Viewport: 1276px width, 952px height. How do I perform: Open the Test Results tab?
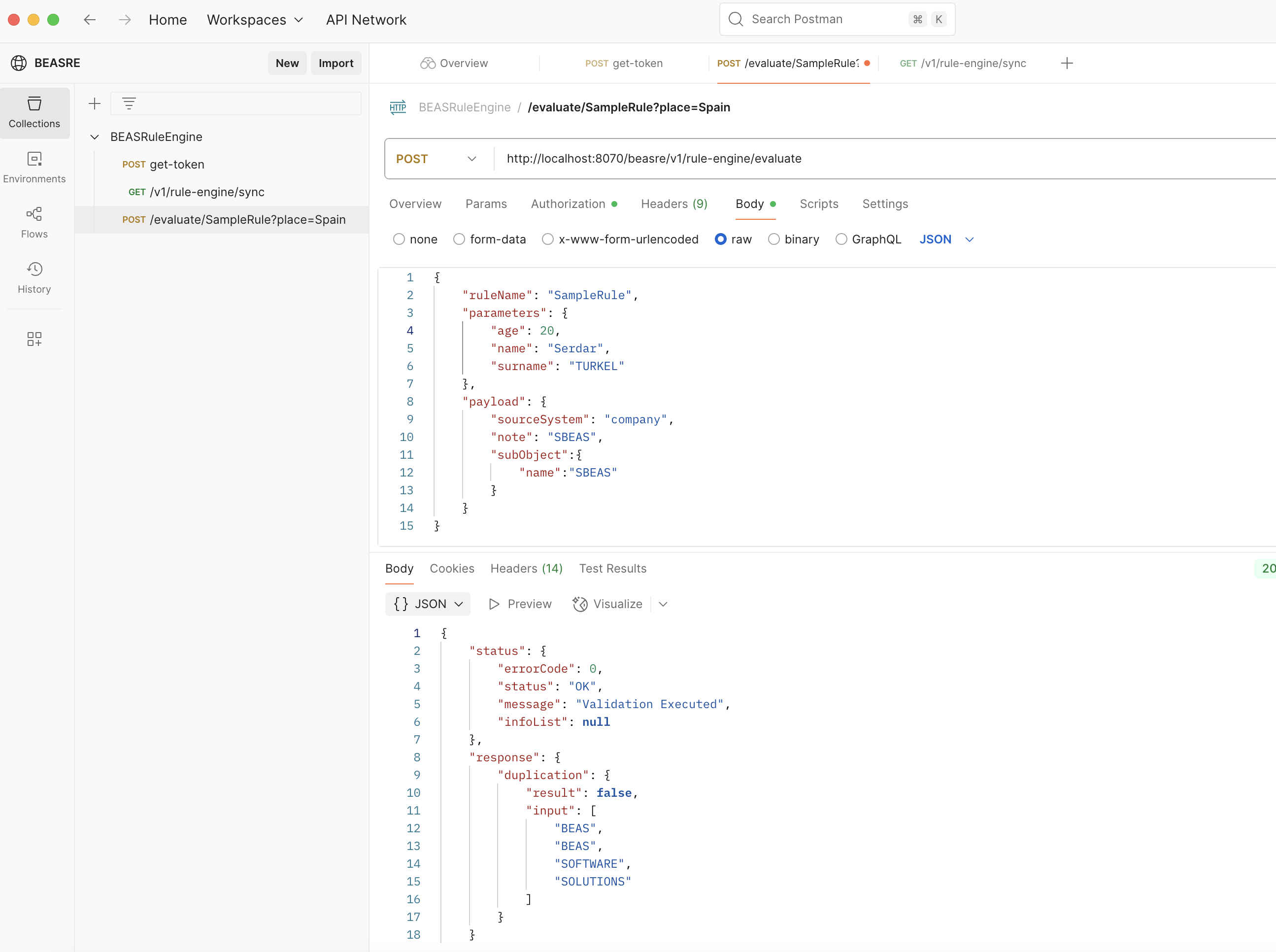click(613, 569)
